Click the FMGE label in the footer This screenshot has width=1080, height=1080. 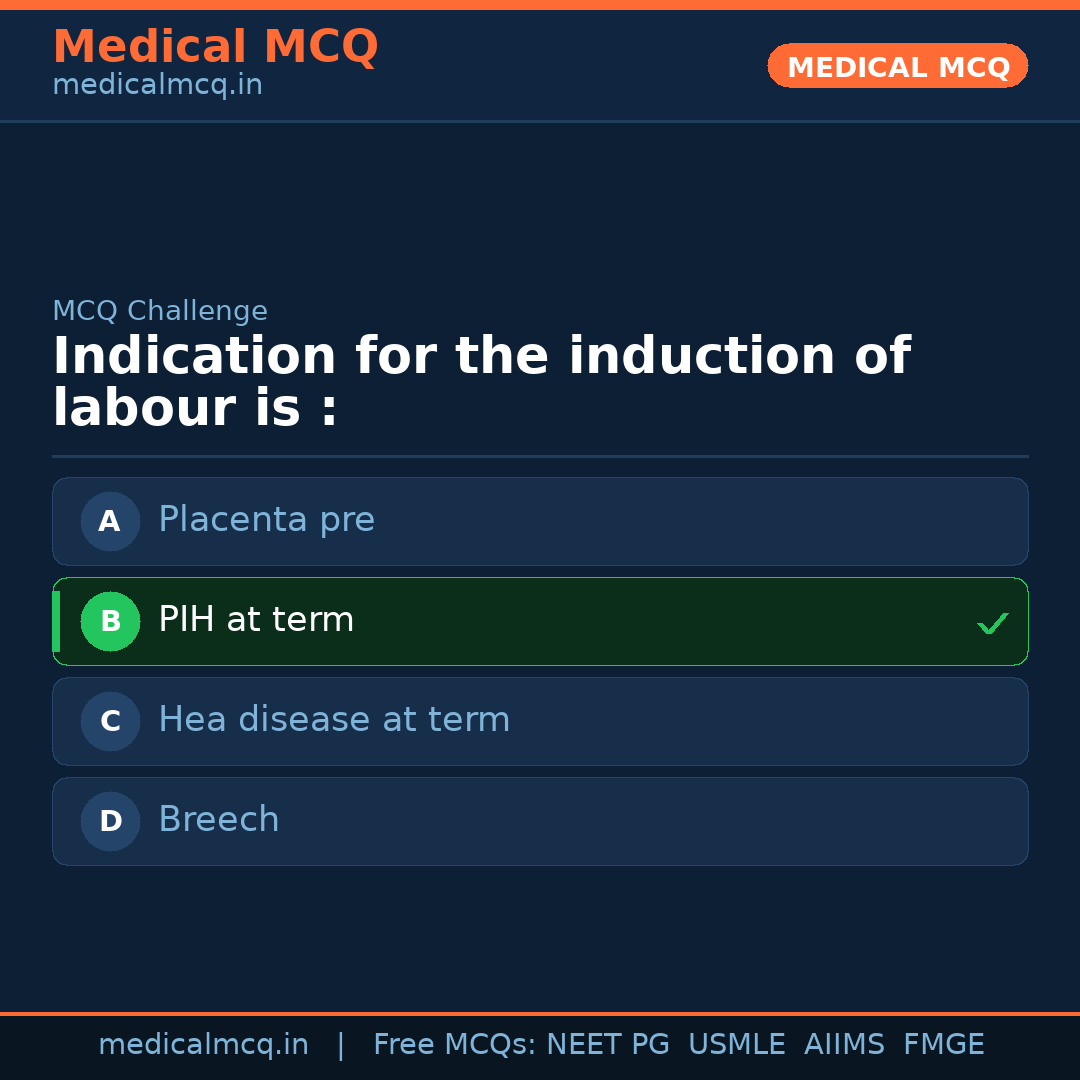tap(943, 1044)
